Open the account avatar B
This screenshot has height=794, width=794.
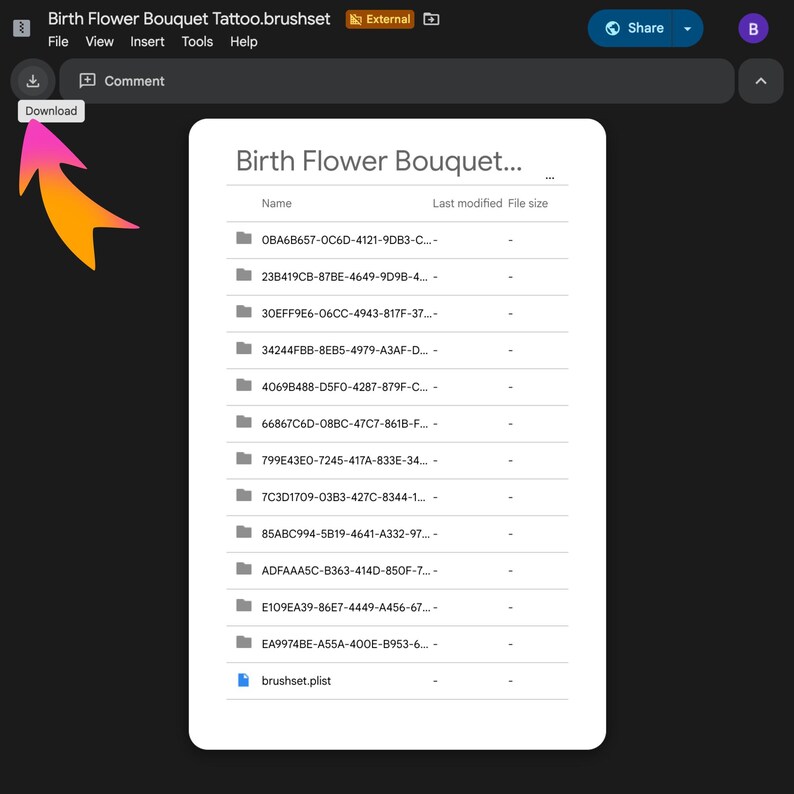pyautogui.click(x=753, y=28)
